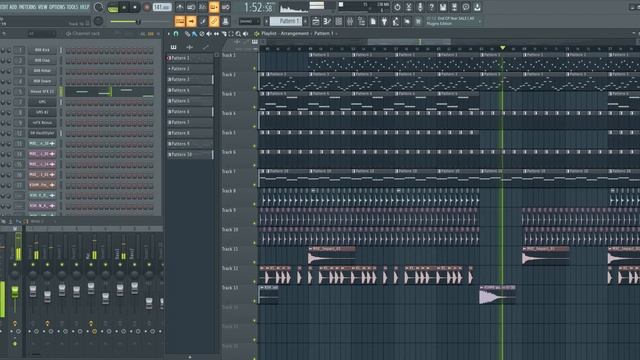Open the playlist view icon
Image resolution: width=640 pixels, height=360 pixels.
tap(316, 21)
